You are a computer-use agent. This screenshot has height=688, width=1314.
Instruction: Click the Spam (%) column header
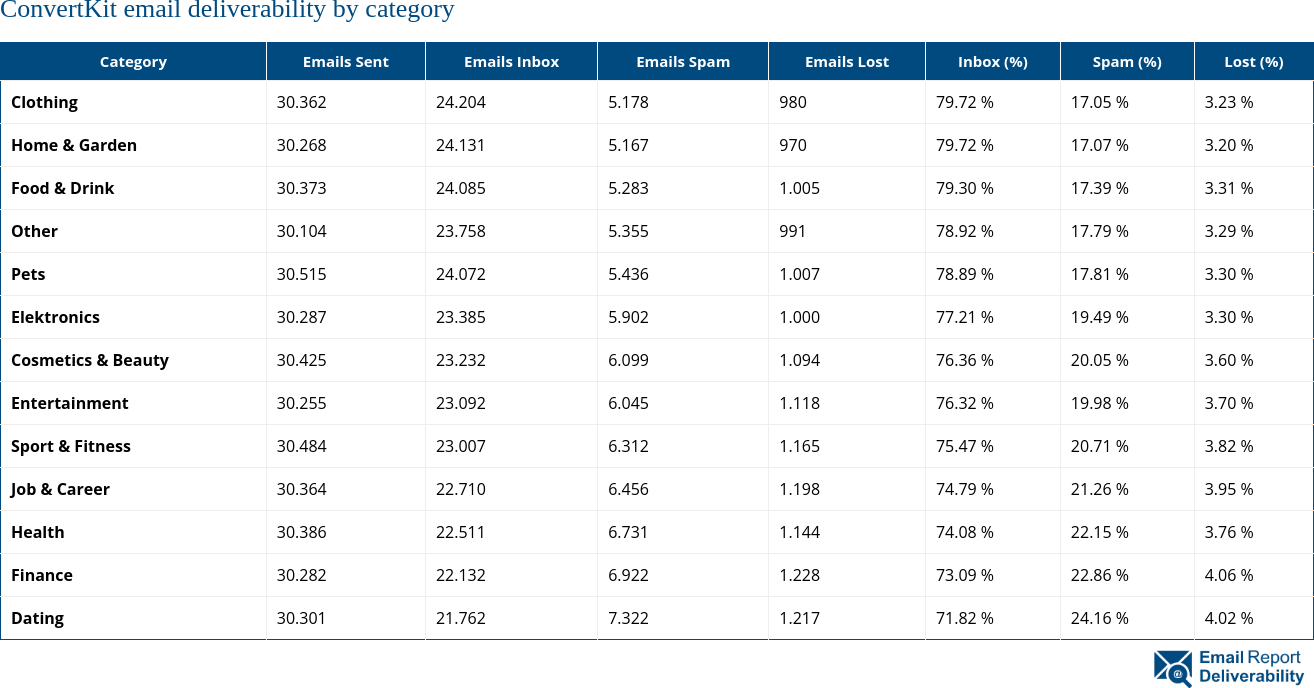click(x=1126, y=61)
